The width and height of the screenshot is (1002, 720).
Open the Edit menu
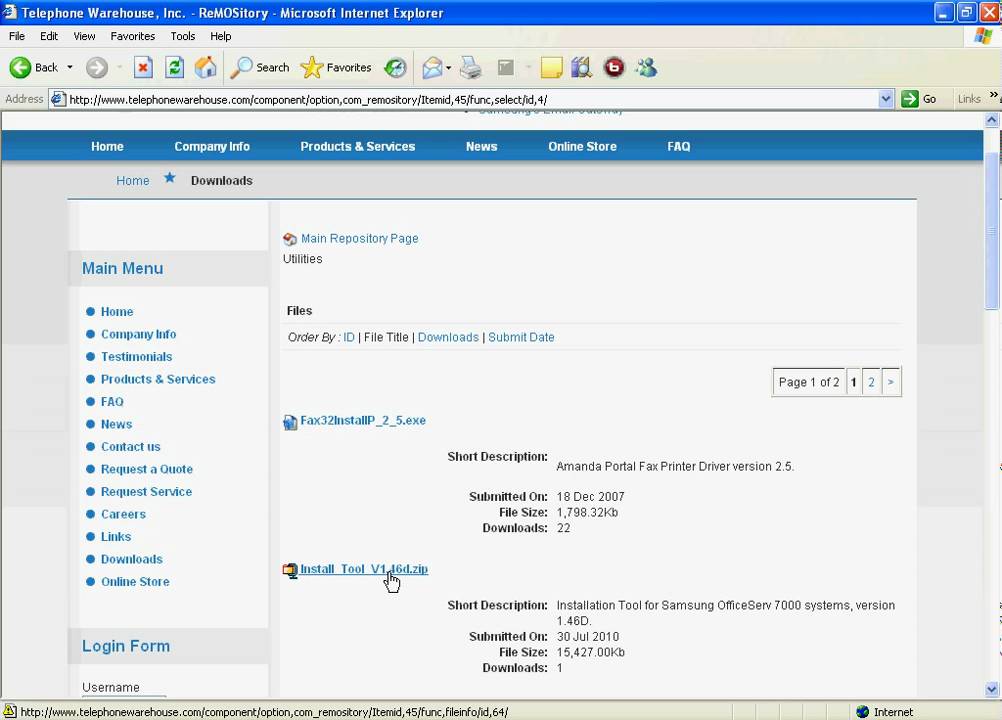pos(49,36)
